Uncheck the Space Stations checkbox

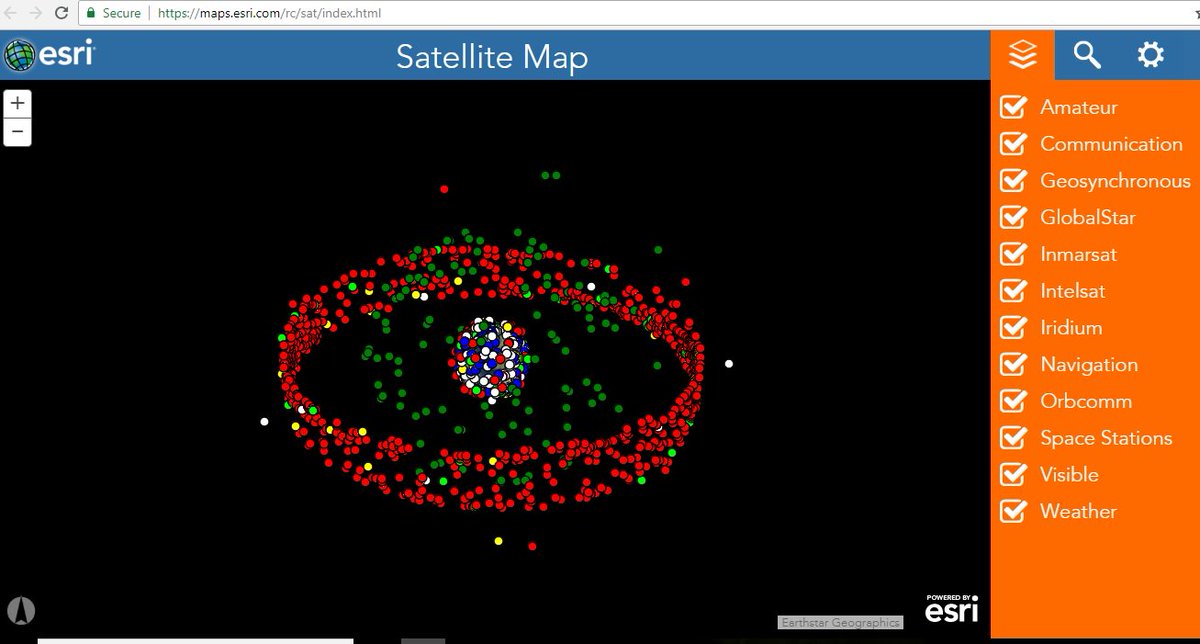point(1013,438)
